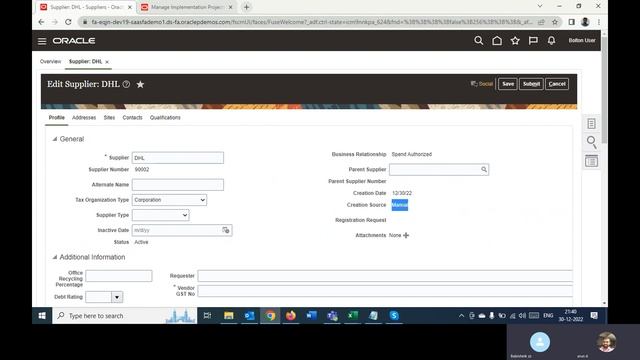
Task: Open Bolton User account menu
Action: point(582,40)
